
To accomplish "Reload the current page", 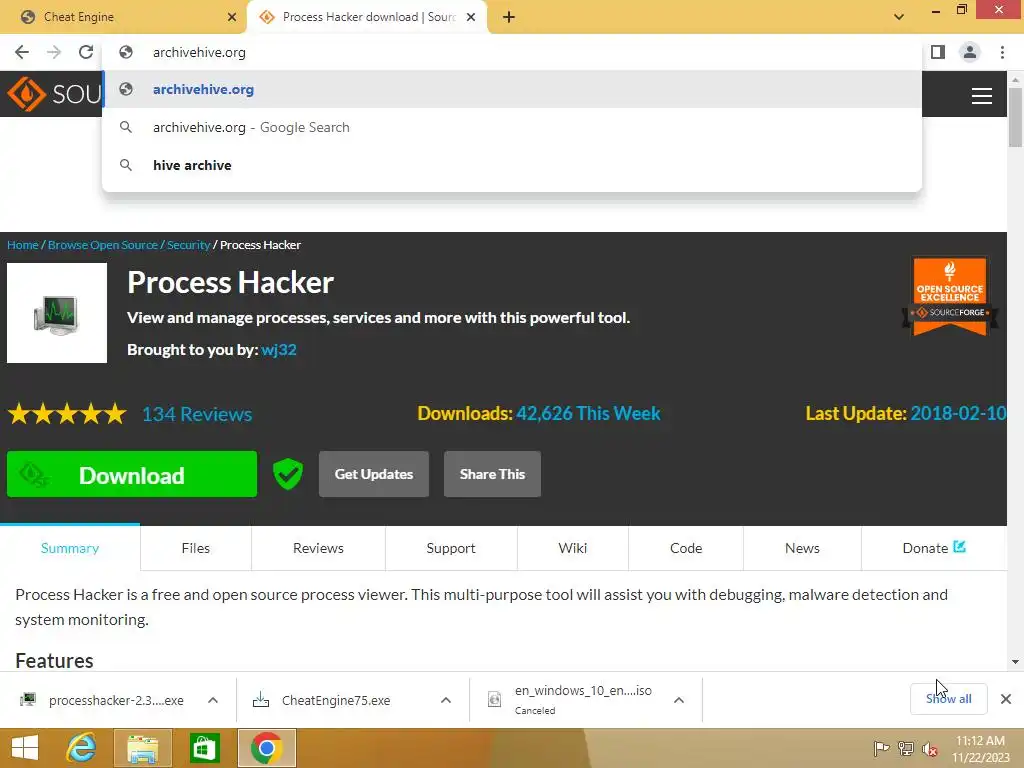I will 86,52.
